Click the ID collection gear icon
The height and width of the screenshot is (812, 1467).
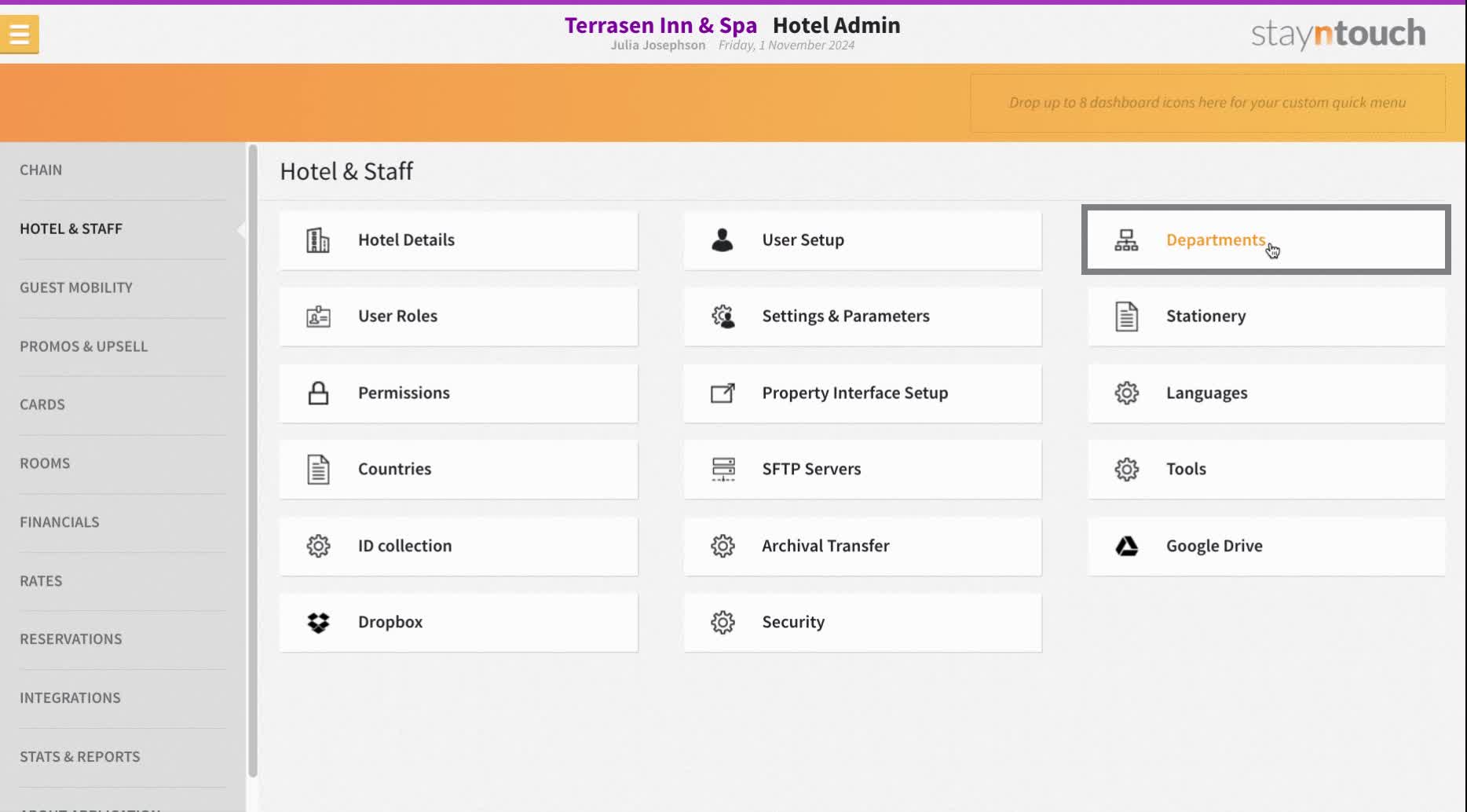[x=318, y=546]
